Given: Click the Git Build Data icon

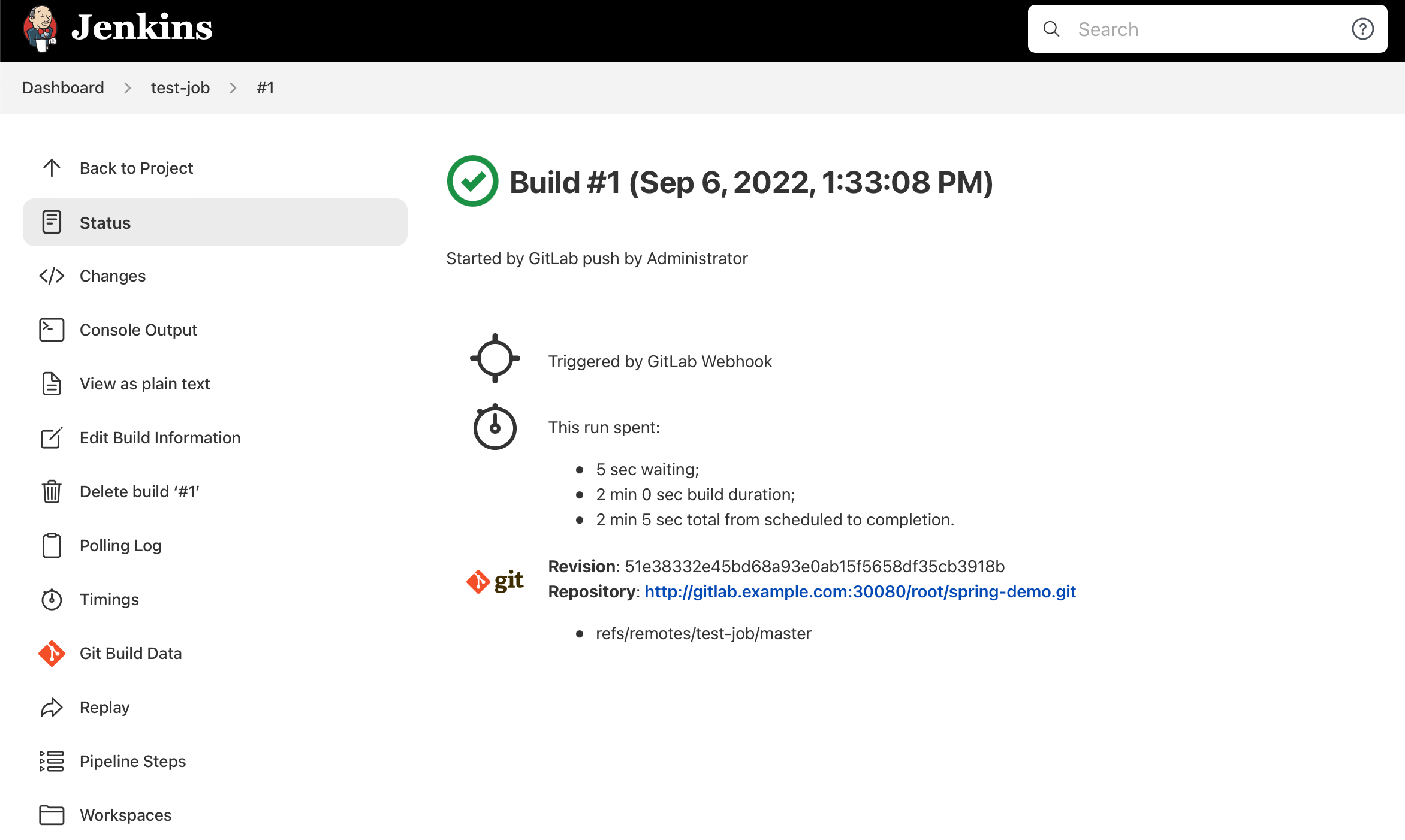Looking at the screenshot, I should click(x=51, y=653).
